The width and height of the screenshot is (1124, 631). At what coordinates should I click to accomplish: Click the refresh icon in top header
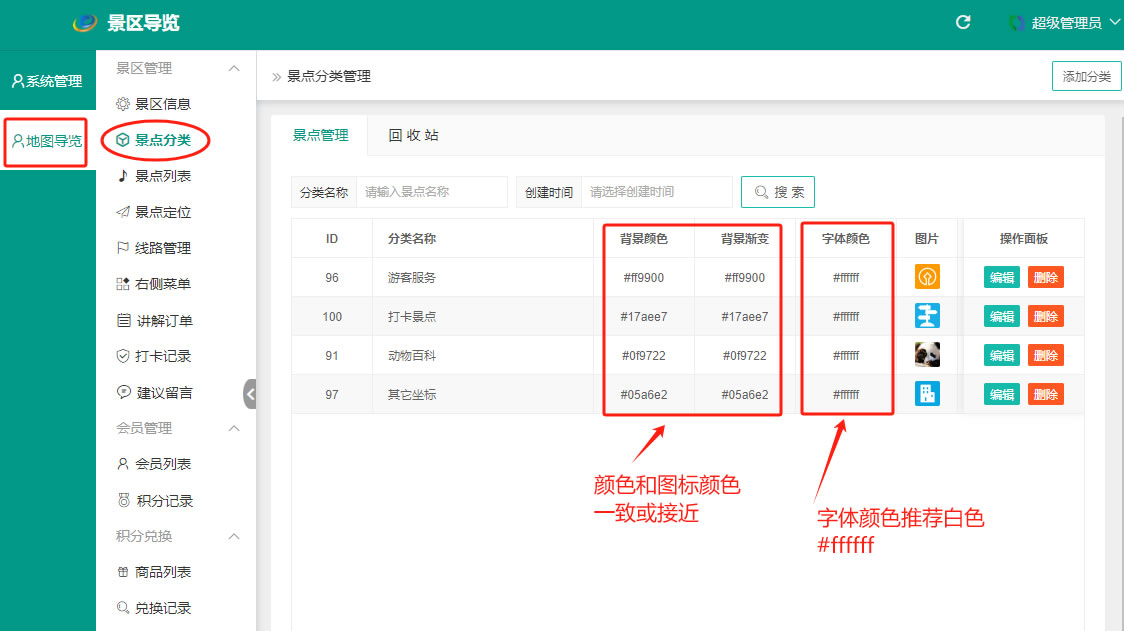tap(963, 22)
